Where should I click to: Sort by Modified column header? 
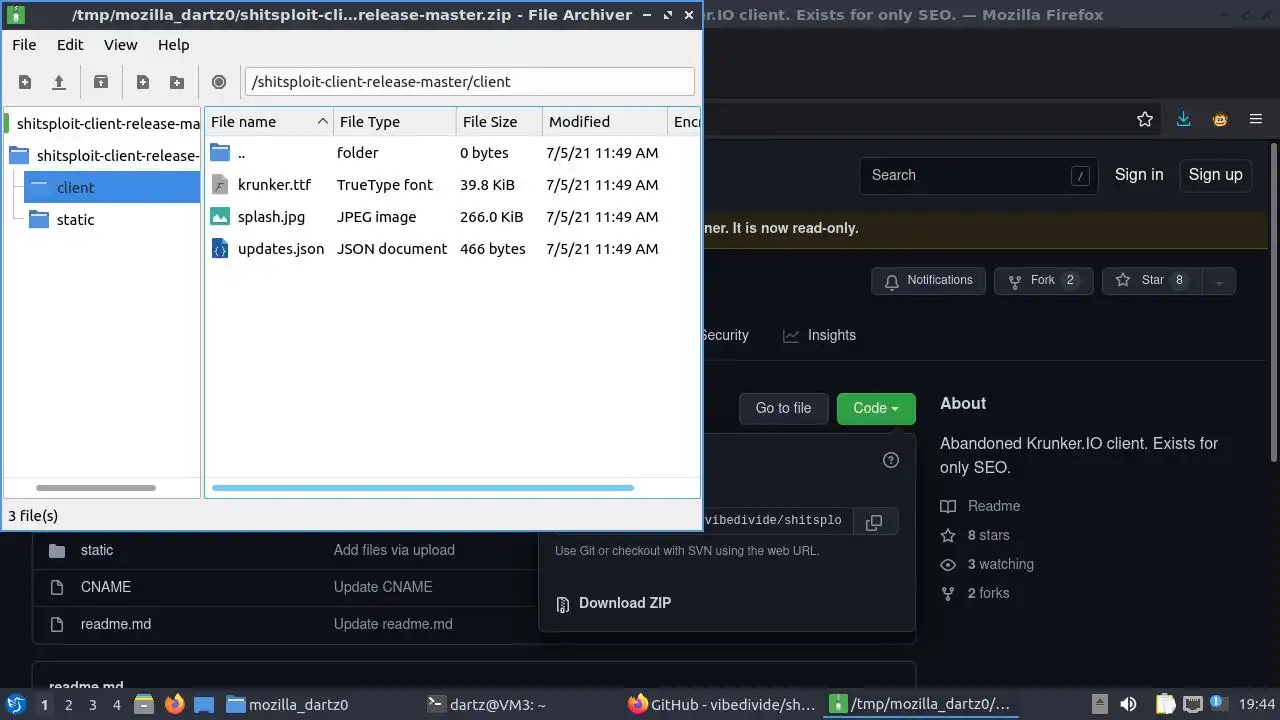pos(604,122)
